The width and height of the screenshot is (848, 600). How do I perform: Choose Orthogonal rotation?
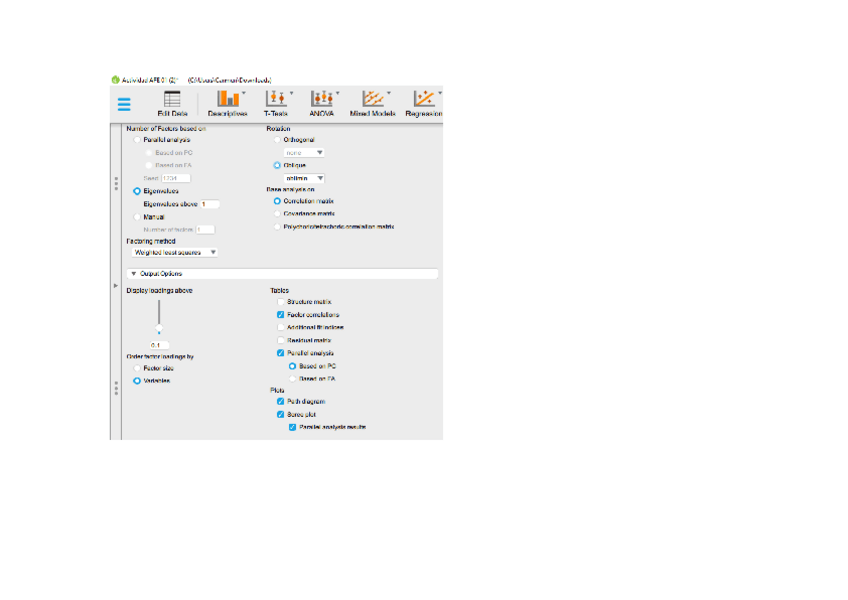point(277,140)
